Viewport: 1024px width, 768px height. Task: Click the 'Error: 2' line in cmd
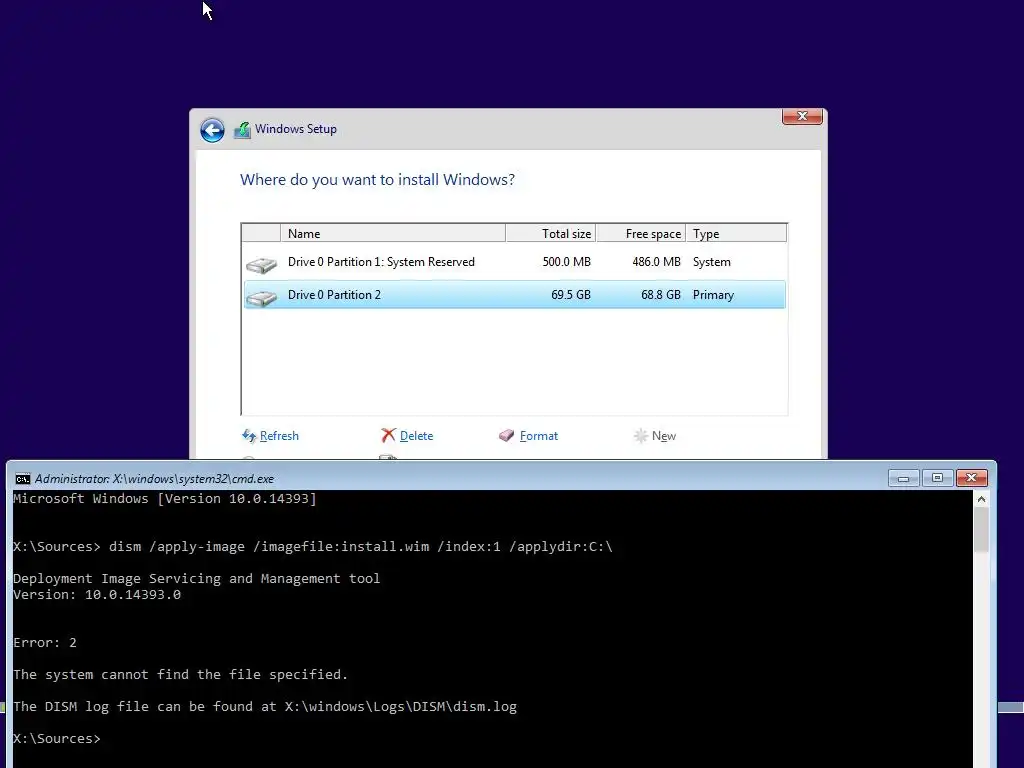45,643
